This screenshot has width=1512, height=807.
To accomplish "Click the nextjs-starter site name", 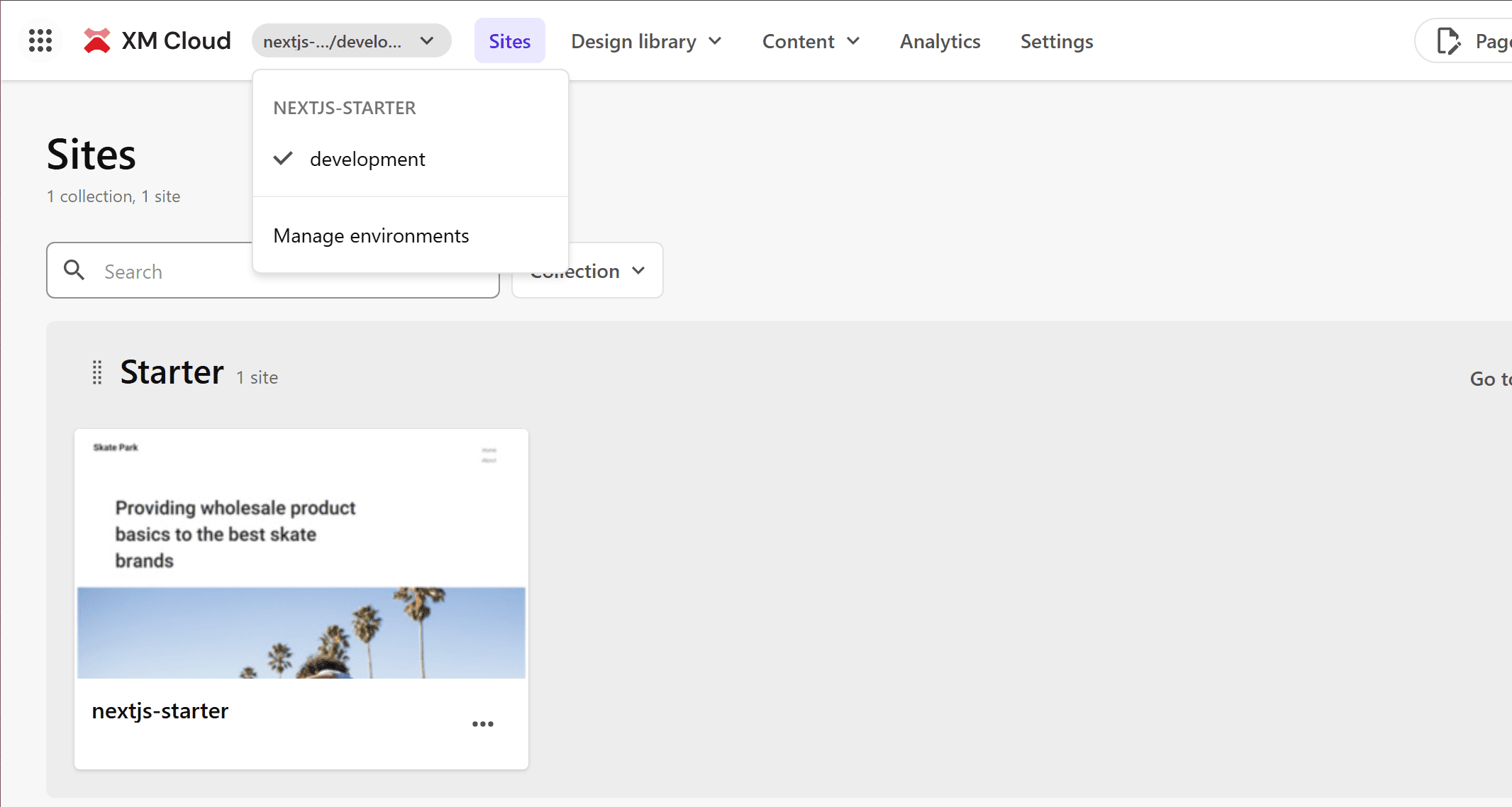I will pyautogui.click(x=160, y=711).
